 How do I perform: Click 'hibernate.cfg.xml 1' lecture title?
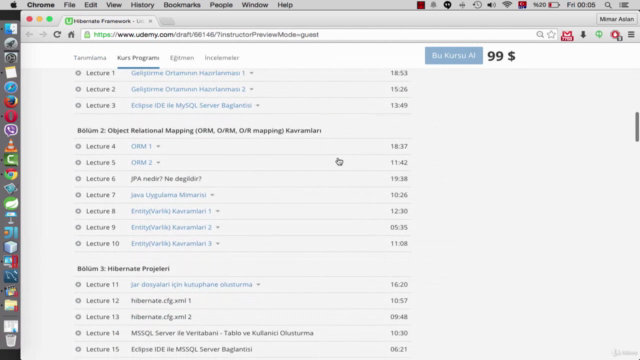pyautogui.click(x=161, y=301)
